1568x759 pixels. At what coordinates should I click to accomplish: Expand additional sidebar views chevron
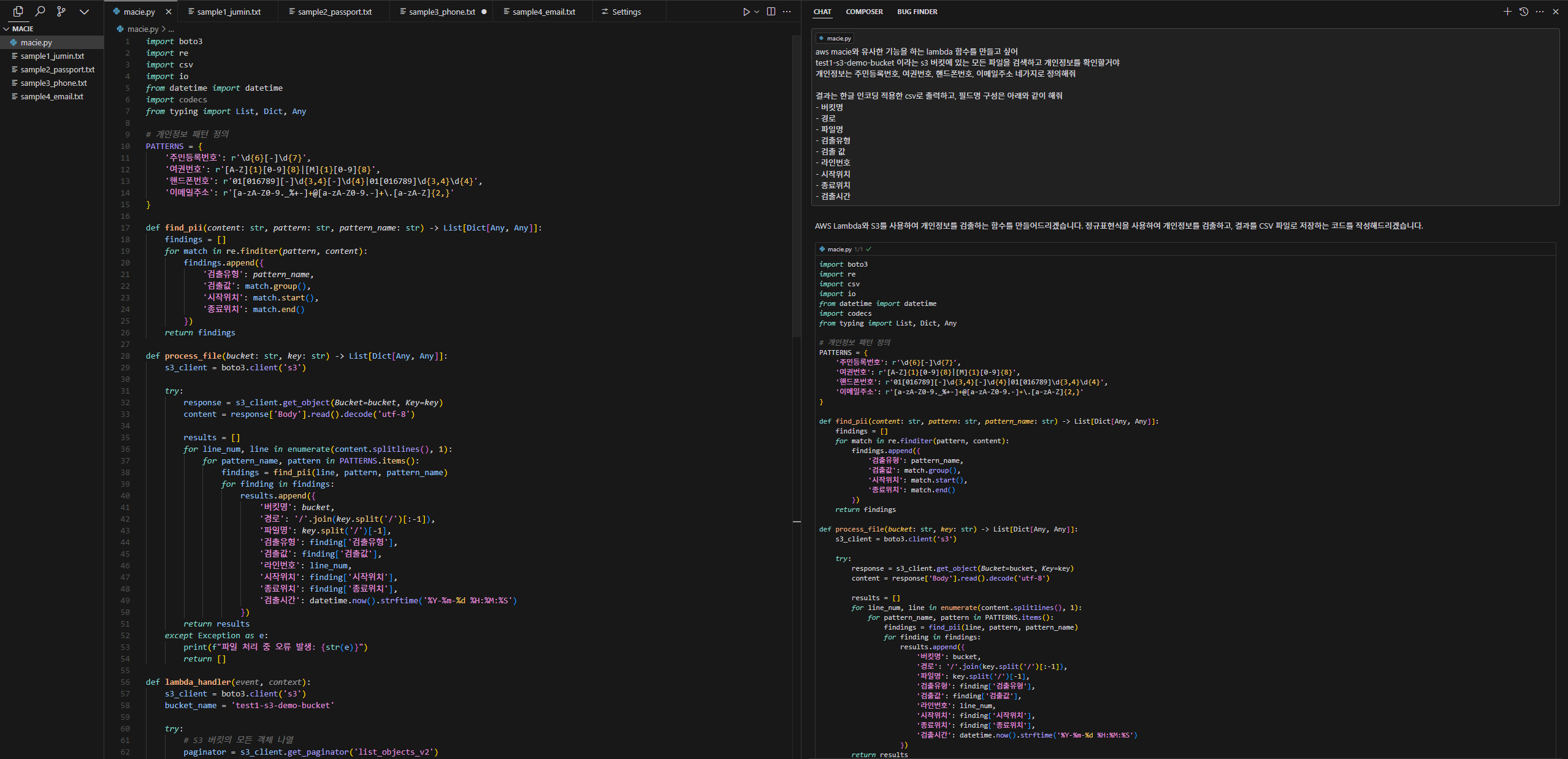84,11
